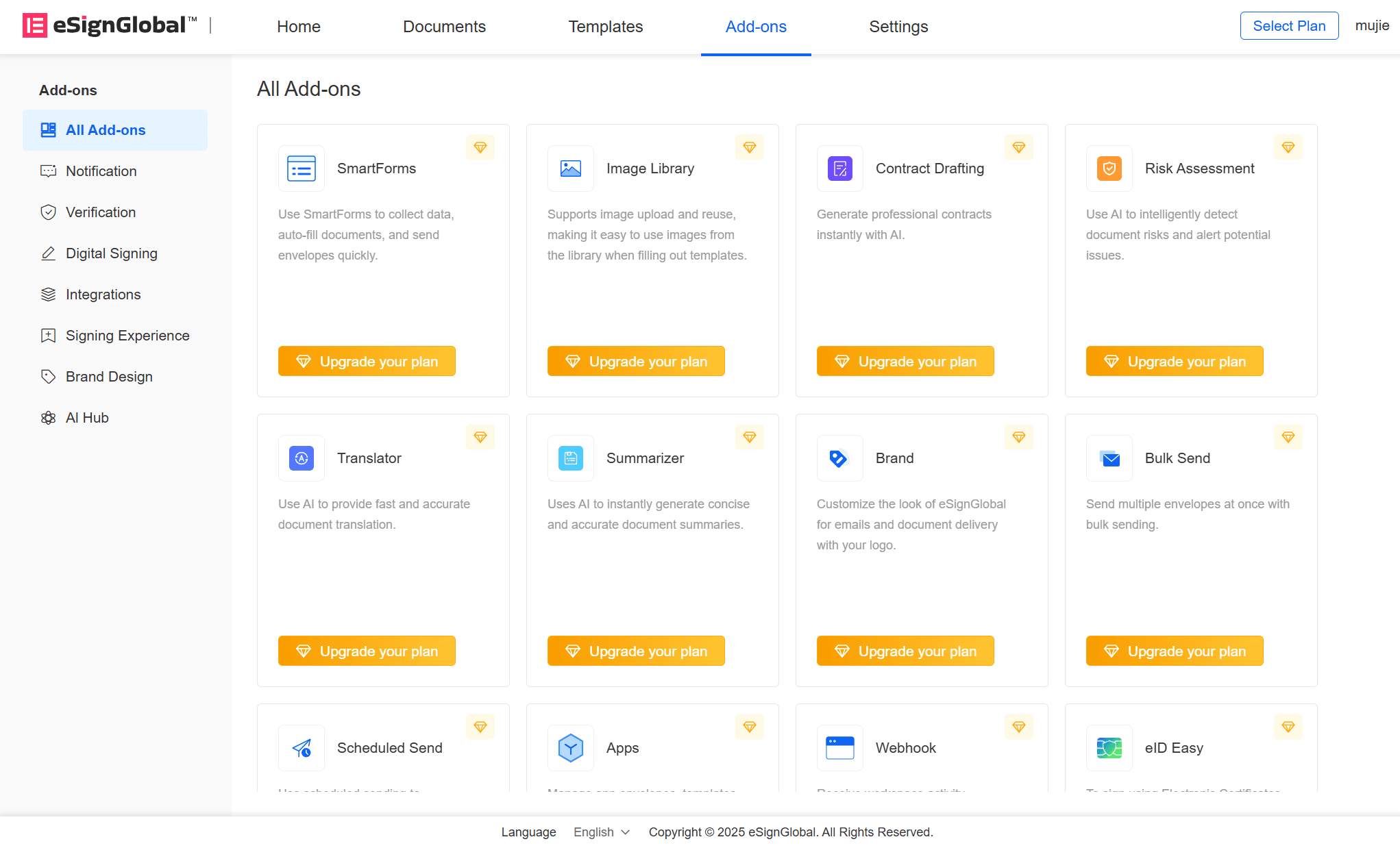
Task: Click the Digital Signing pen icon
Action: 48,253
